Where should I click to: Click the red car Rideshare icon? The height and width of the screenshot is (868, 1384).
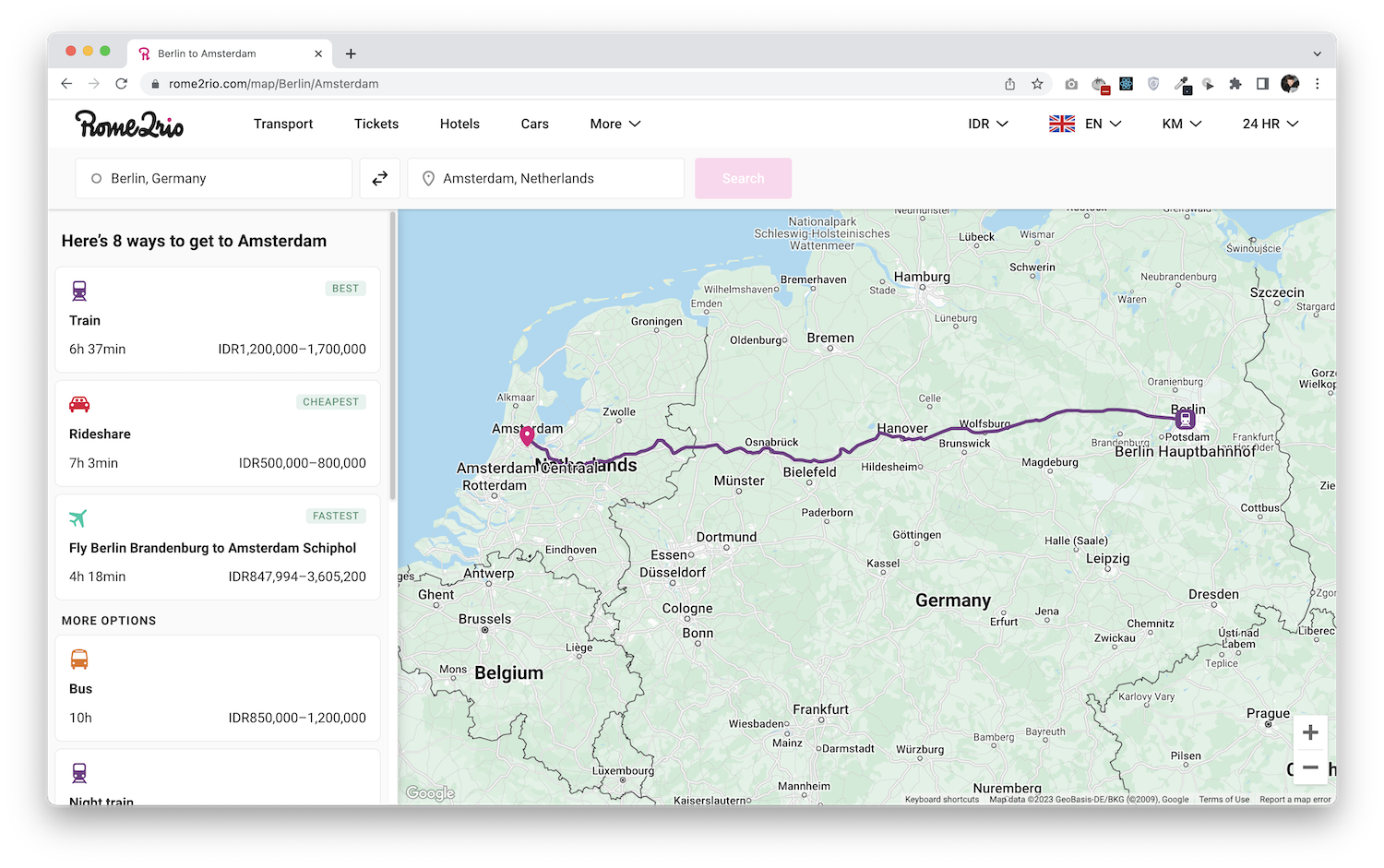[79, 404]
